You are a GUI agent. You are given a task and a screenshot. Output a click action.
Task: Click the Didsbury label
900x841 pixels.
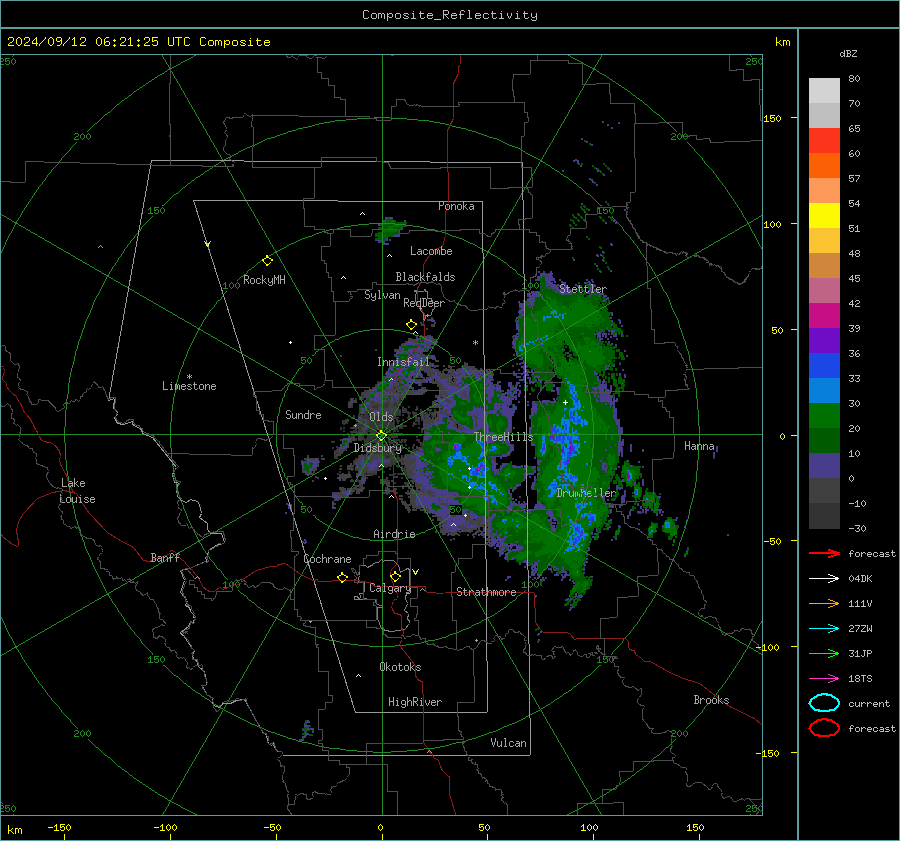point(377,448)
